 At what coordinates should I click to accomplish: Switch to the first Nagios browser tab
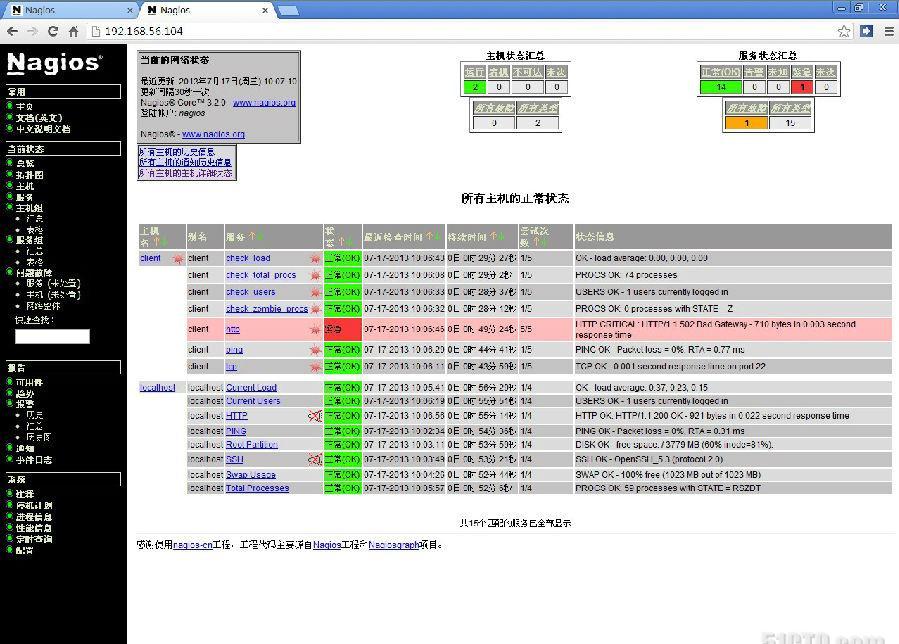[71, 10]
